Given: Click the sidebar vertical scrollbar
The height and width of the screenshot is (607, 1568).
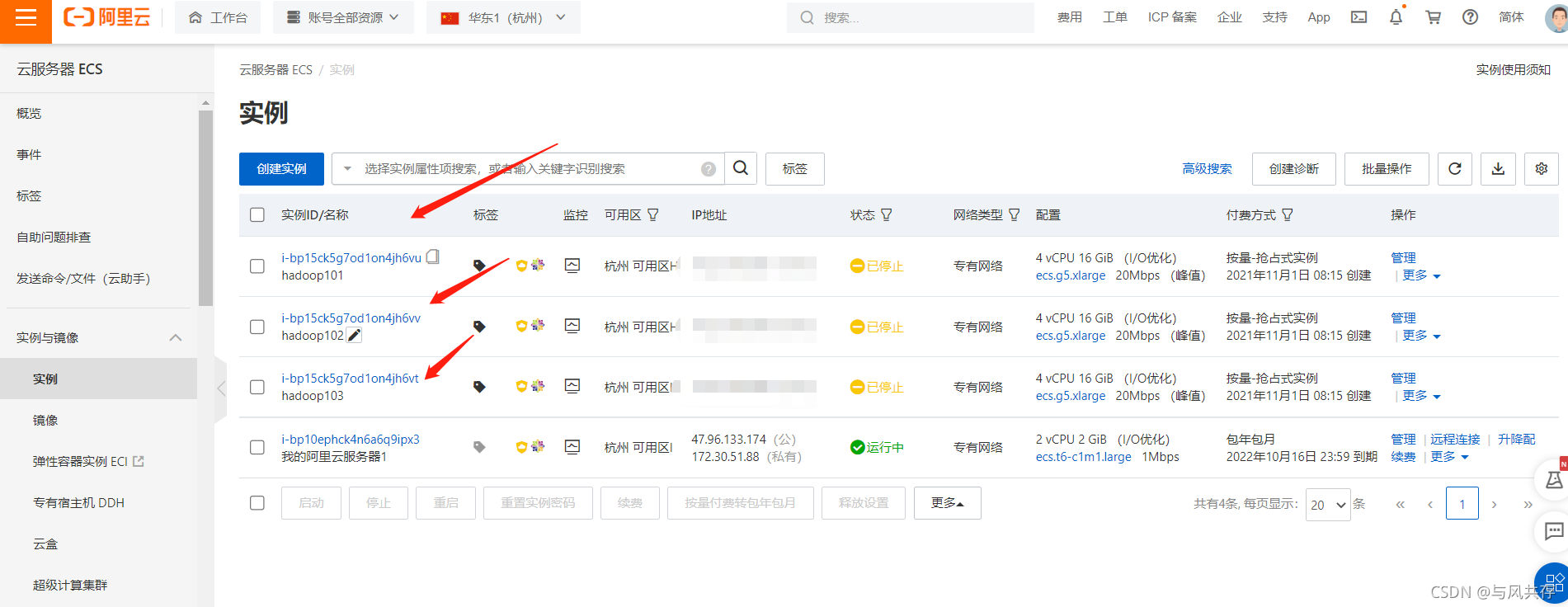Looking at the screenshot, I should (x=205, y=206).
